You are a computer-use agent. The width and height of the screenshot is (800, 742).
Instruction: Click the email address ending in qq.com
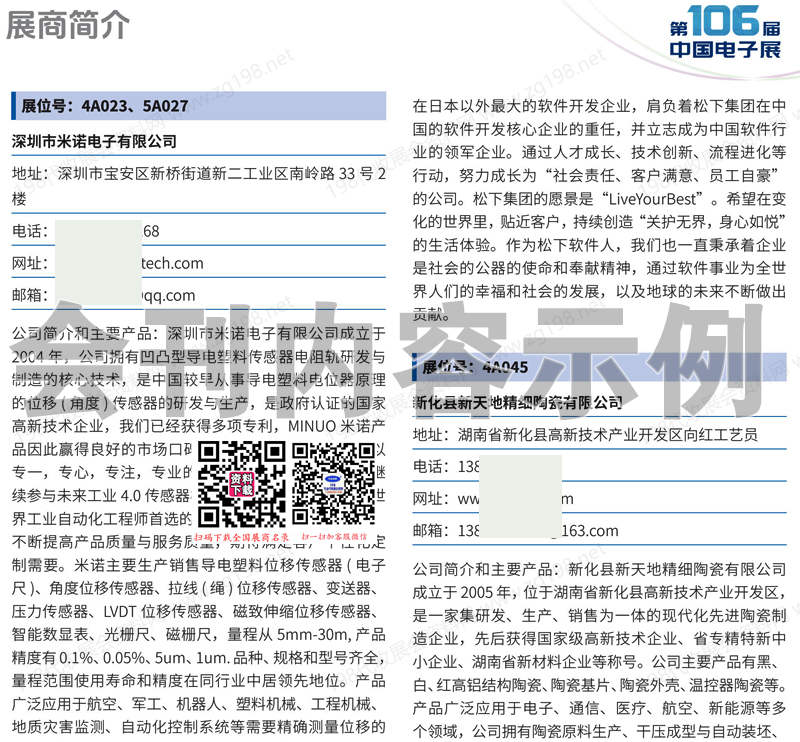click(160, 295)
